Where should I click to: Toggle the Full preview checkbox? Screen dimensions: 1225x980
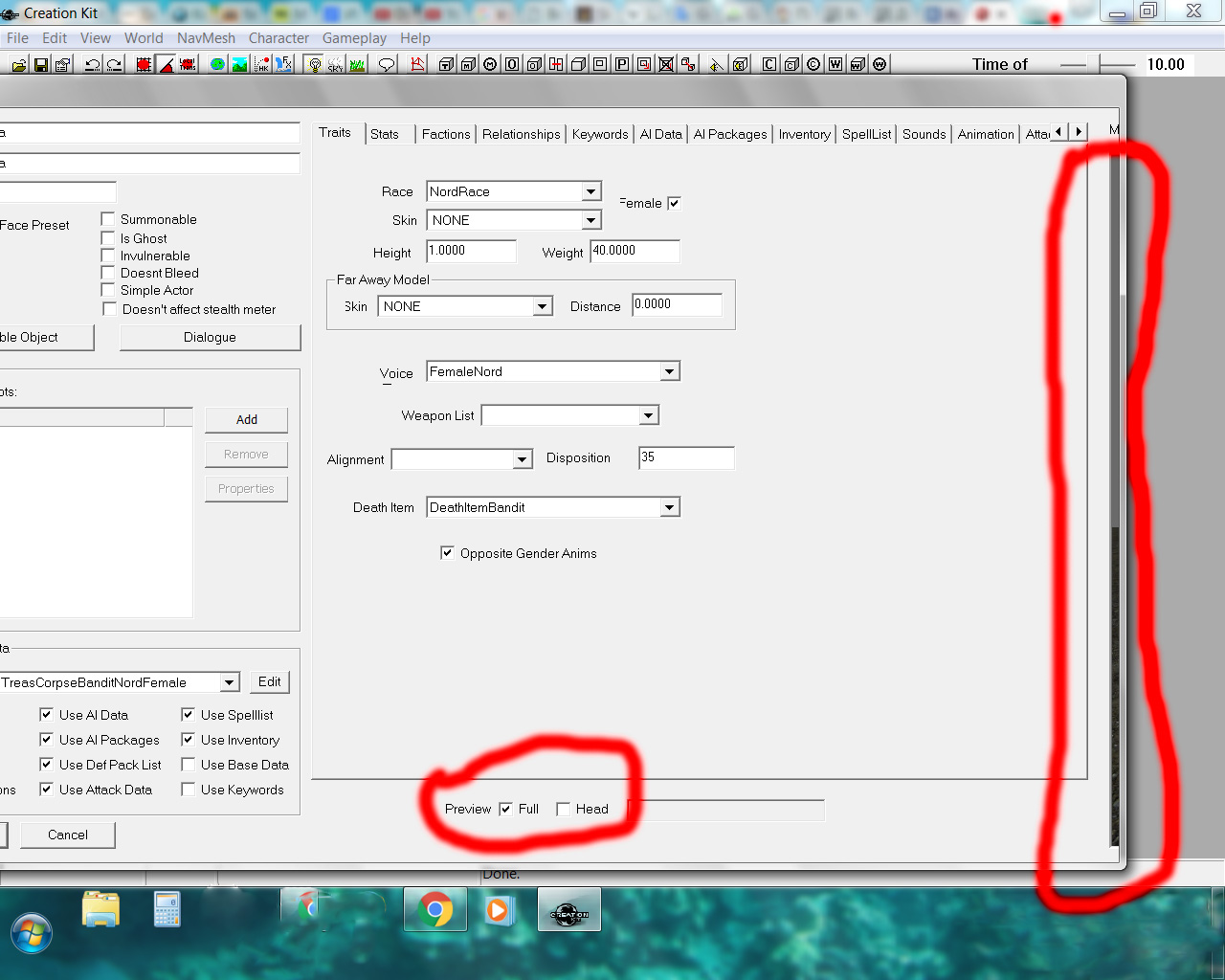505,809
